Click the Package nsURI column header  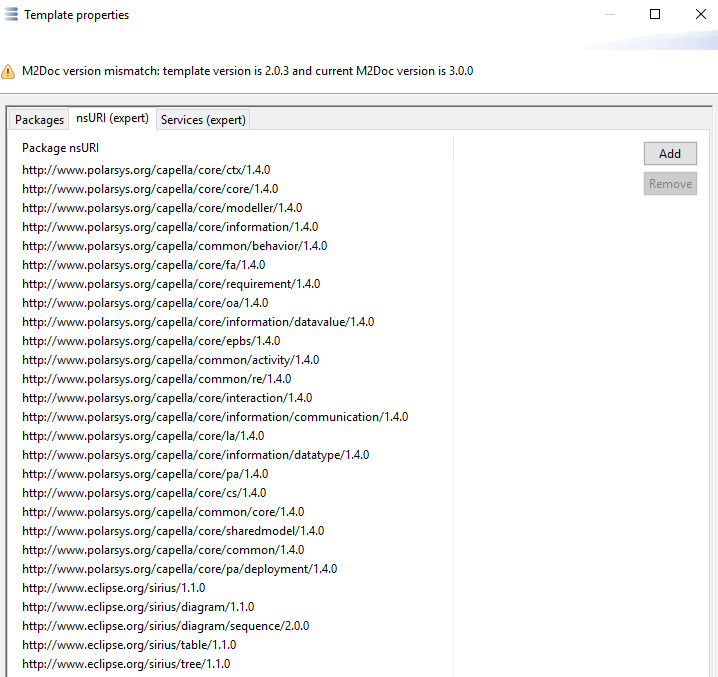[x=60, y=148]
